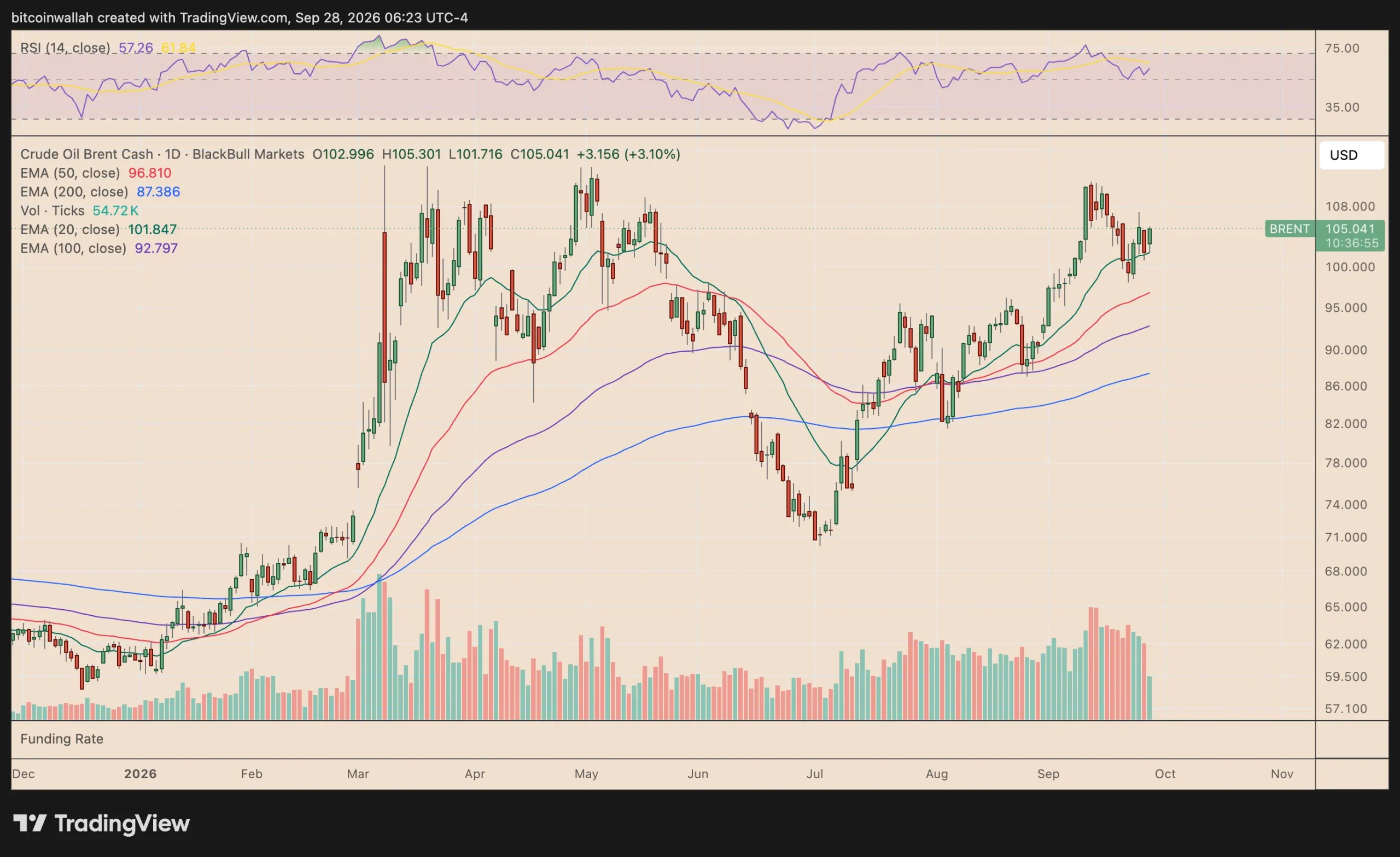
Task: Open the RSI (14, close) indicator legend
Action: pos(65,48)
